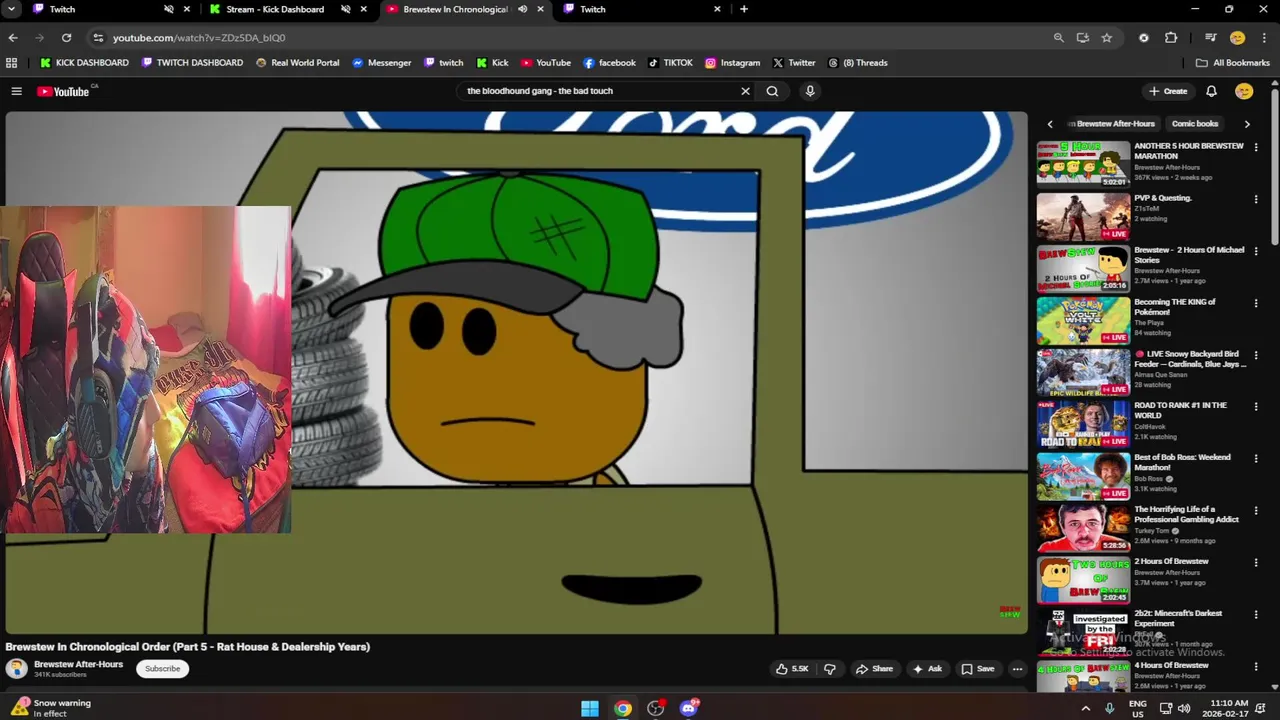
Task: Dislike the video
Action: 829,669
